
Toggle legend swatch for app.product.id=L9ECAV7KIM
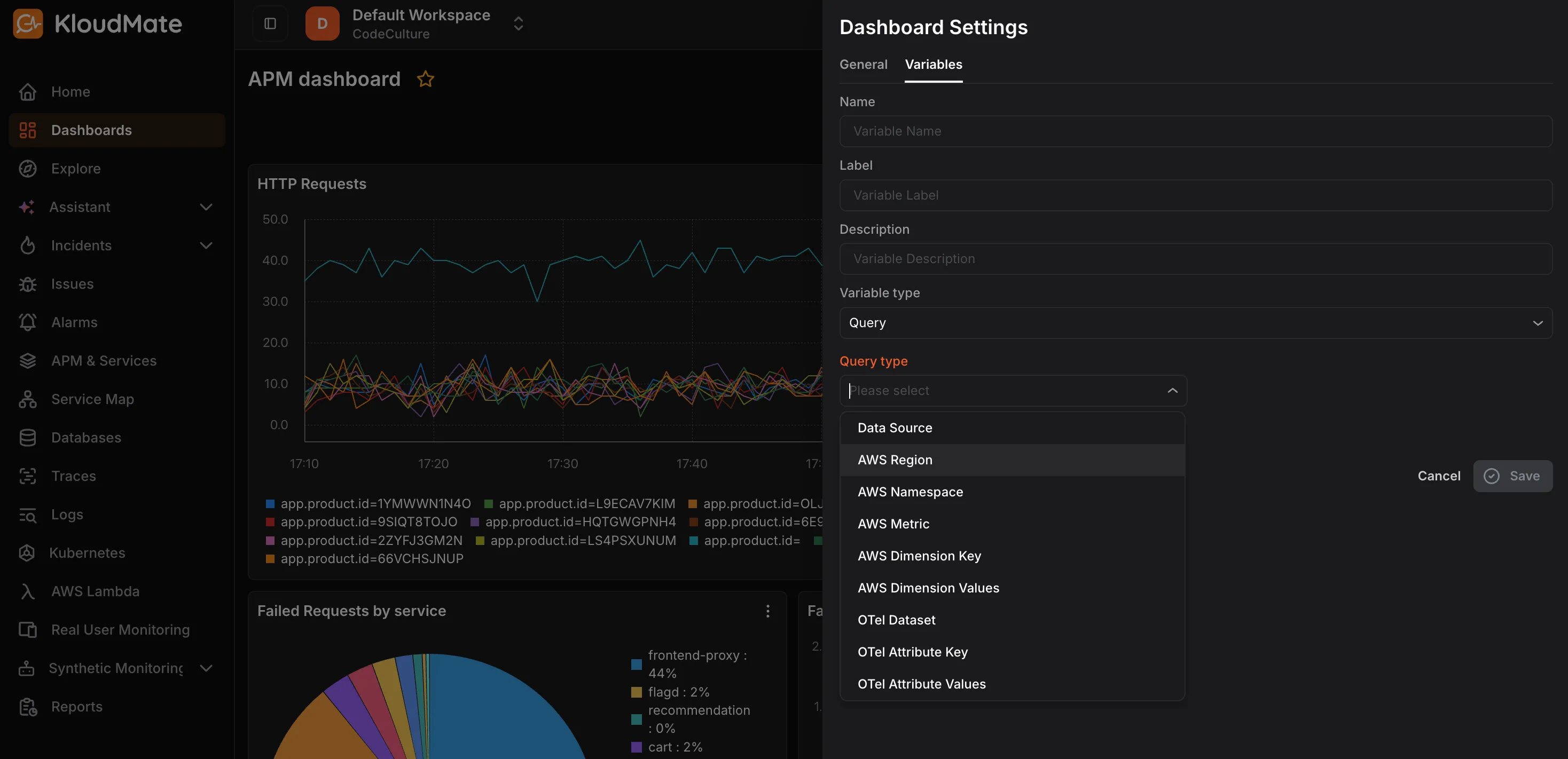tap(488, 504)
